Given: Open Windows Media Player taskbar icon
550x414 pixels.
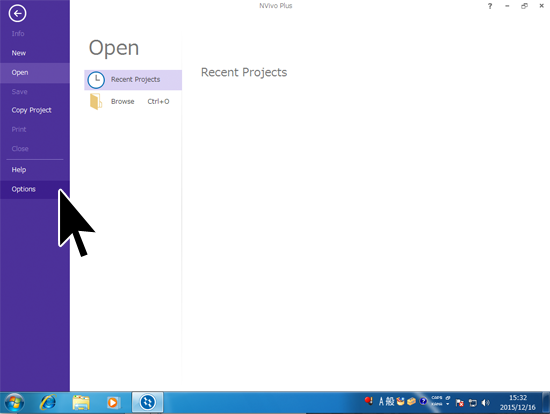Looking at the screenshot, I should (113, 402).
